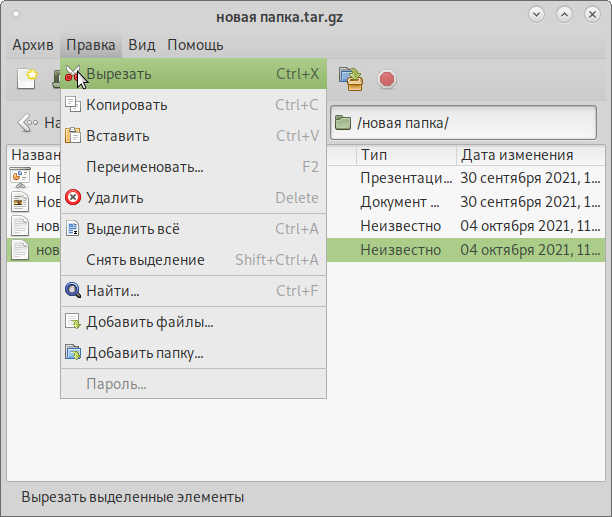Click Paste (Вставить) menu entry
Viewport: 612px width, 517px height.
[117, 136]
